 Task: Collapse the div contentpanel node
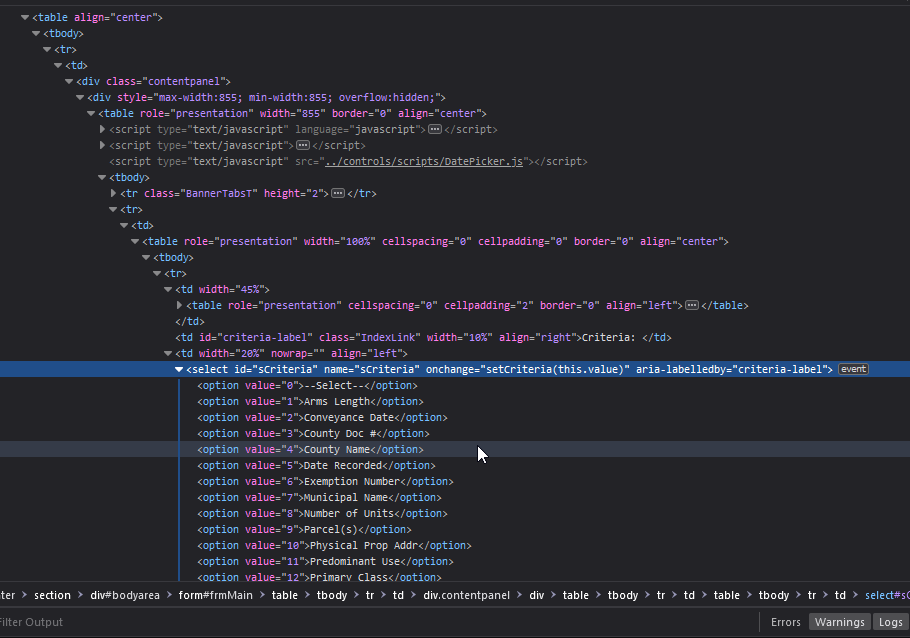(x=69, y=81)
